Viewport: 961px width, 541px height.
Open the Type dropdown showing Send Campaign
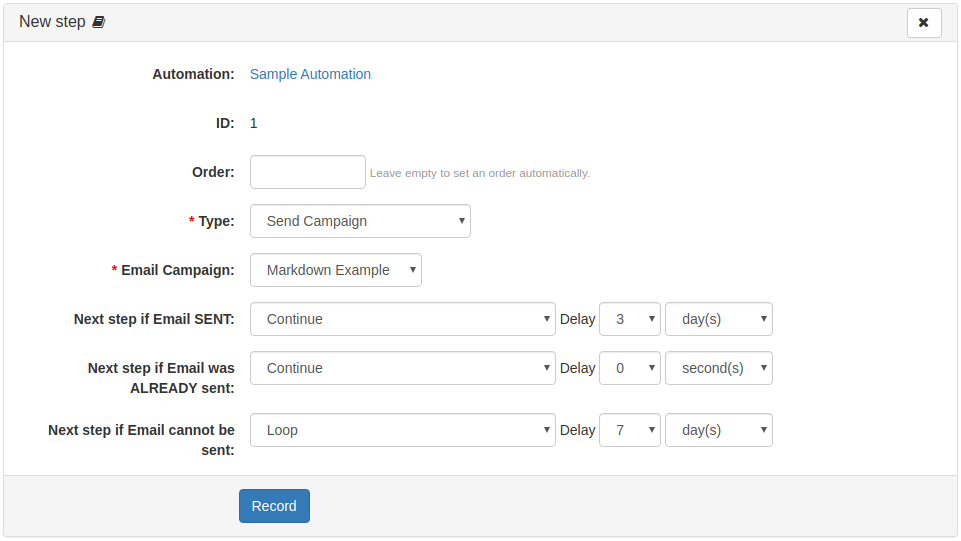point(360,221)
